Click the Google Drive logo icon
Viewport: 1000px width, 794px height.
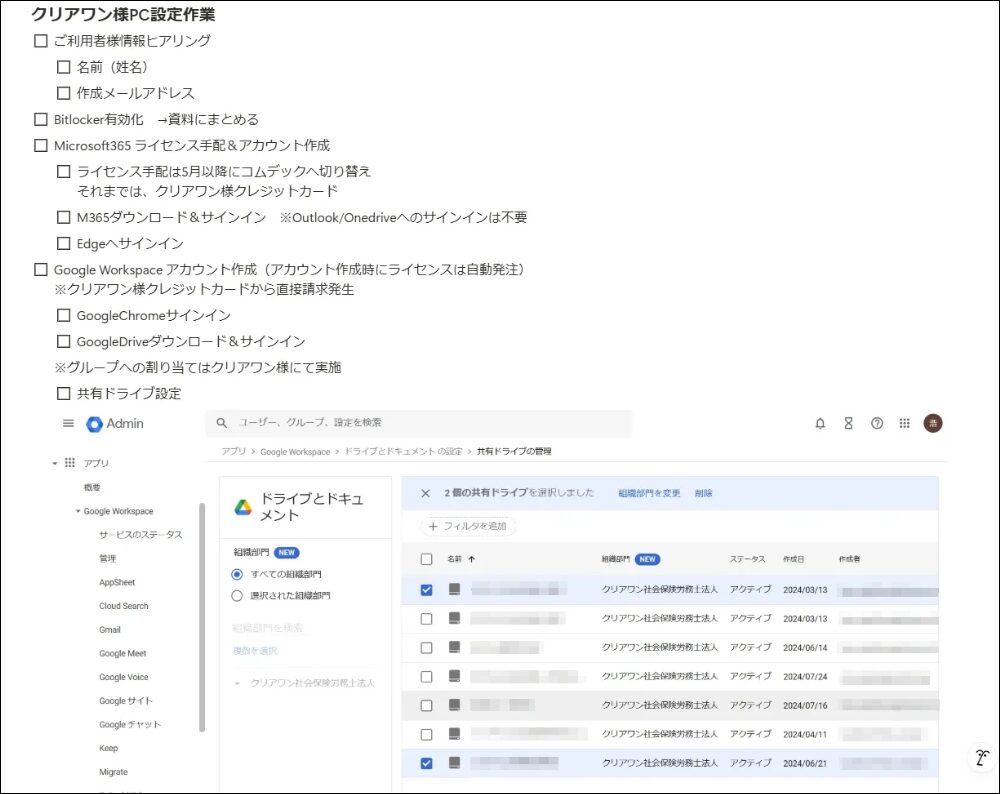pos(243,508)
